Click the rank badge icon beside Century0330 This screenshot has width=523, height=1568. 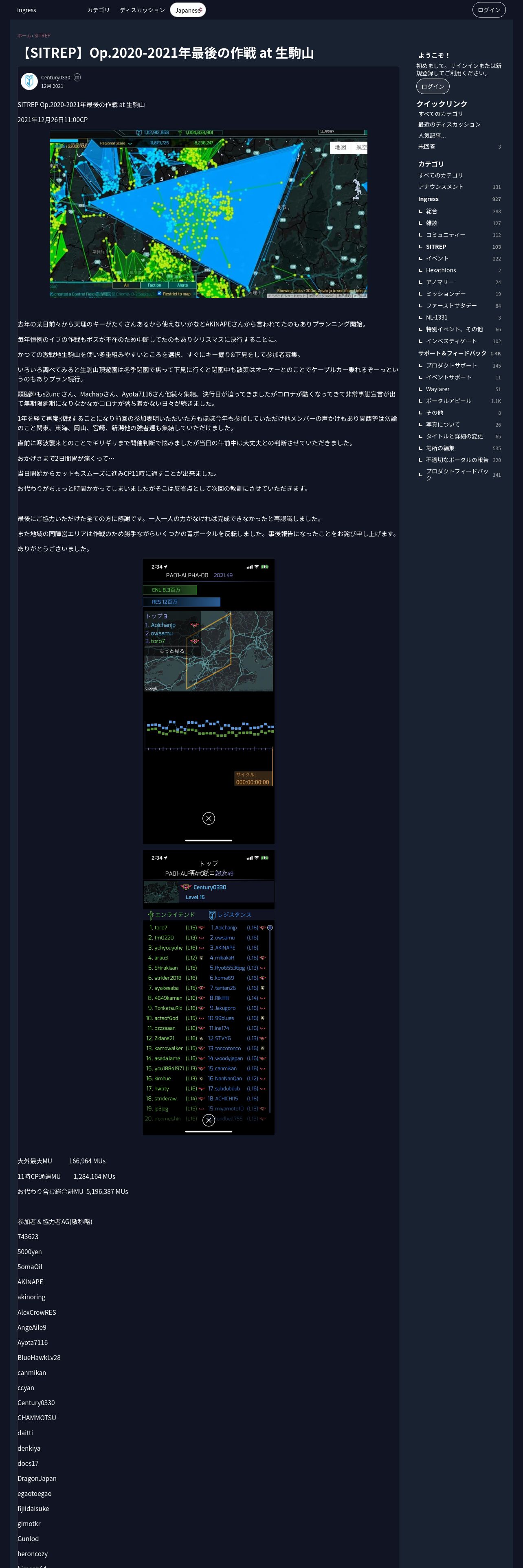(x=77, y=77)
